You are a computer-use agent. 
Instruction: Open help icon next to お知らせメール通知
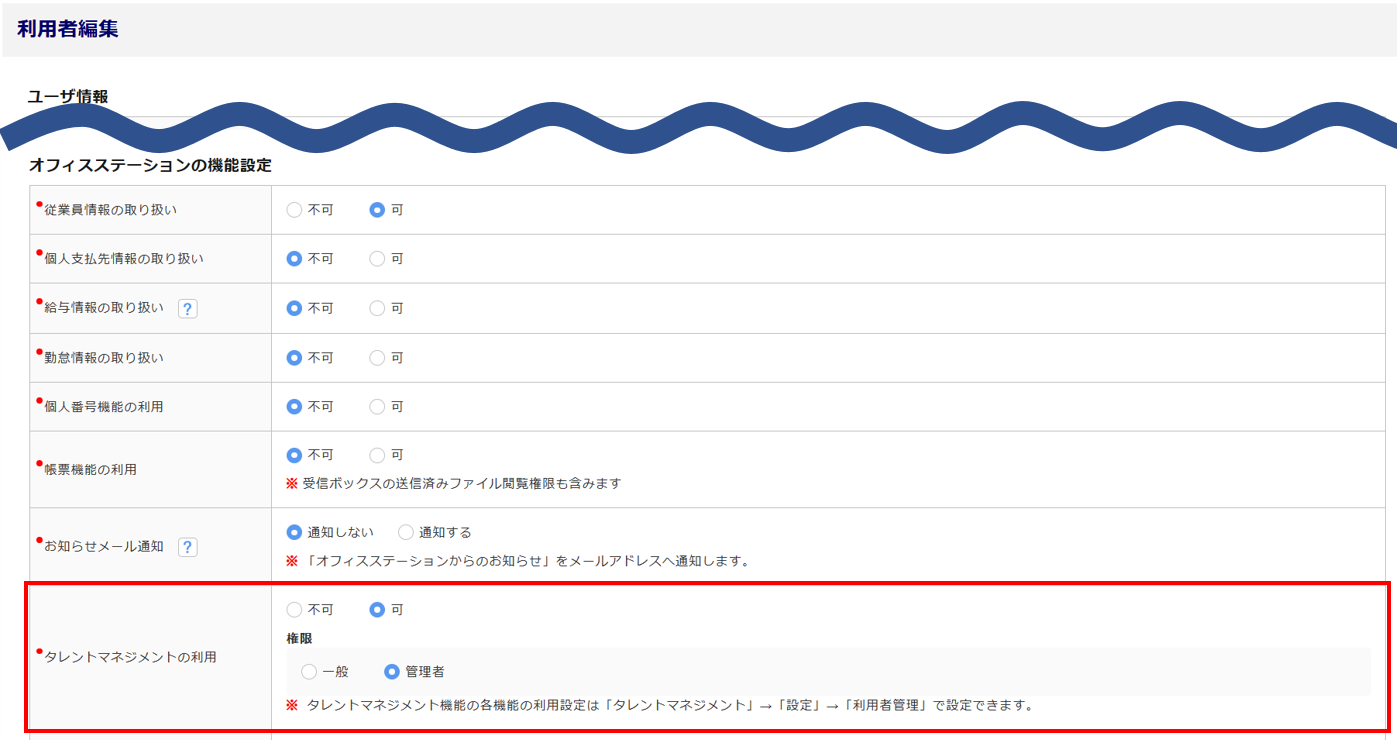pyautogui.click(x=188, y=547)
